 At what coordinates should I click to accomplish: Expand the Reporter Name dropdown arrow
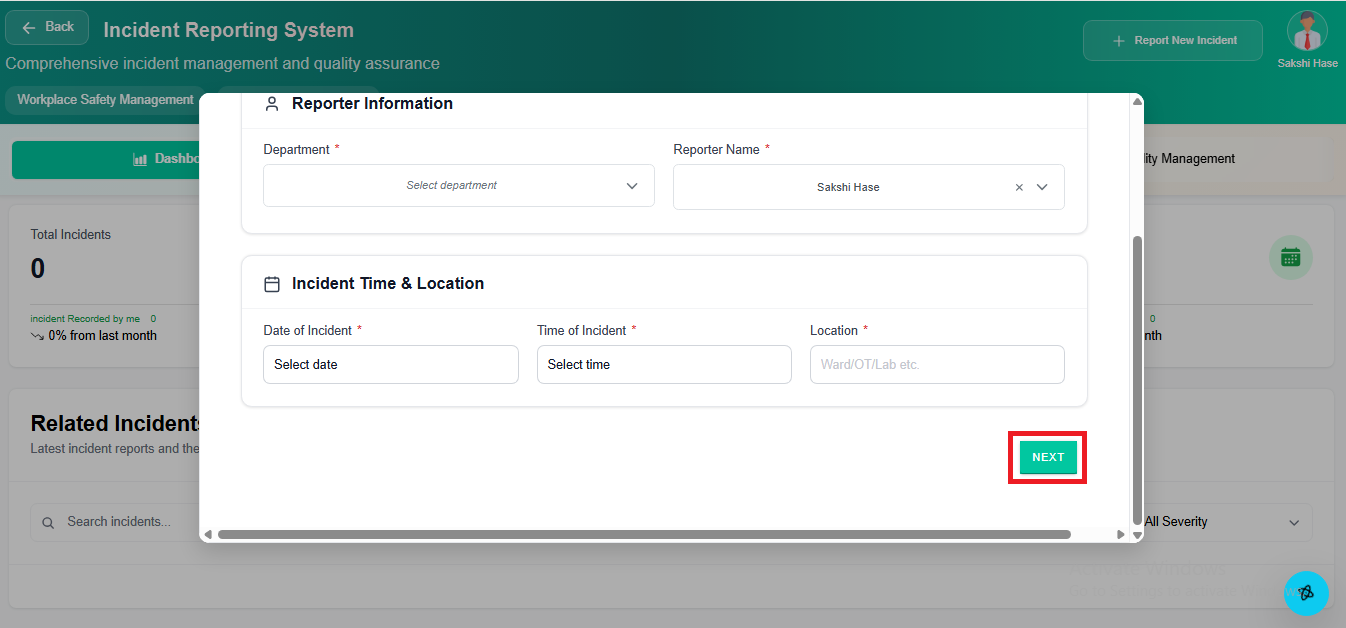(x=1042, y=187)
